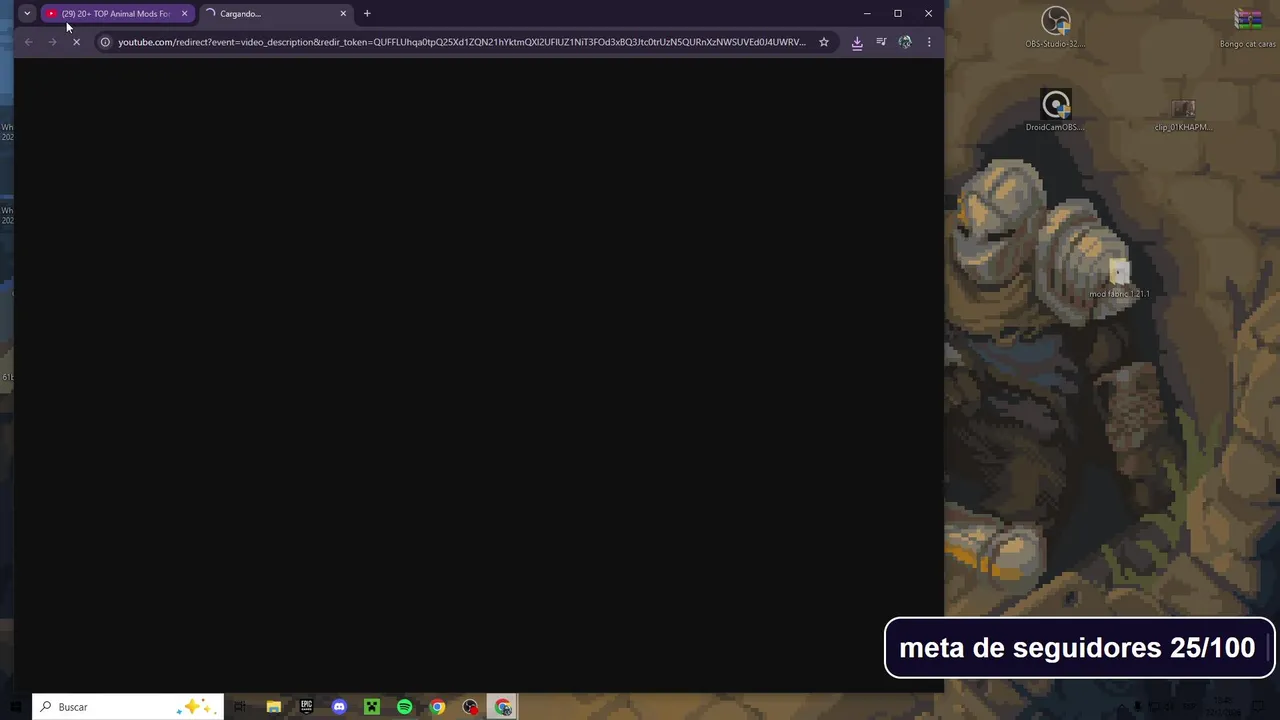Click the Windows Start button

(15, 707)
